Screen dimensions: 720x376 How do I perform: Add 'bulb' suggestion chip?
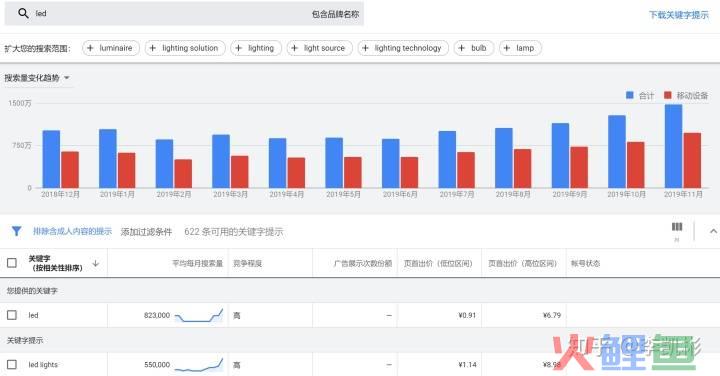(473, 48)
